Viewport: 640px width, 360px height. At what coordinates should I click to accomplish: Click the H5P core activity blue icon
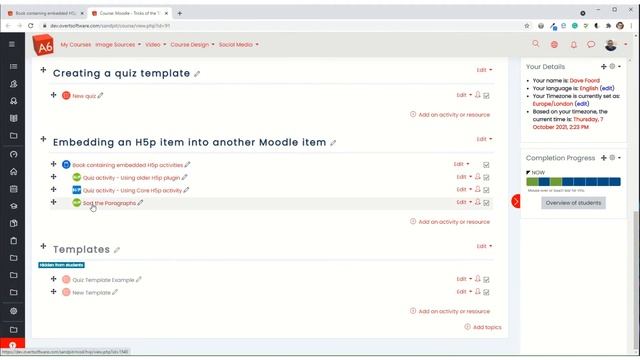pyautogui.click(x=76, y=190)
